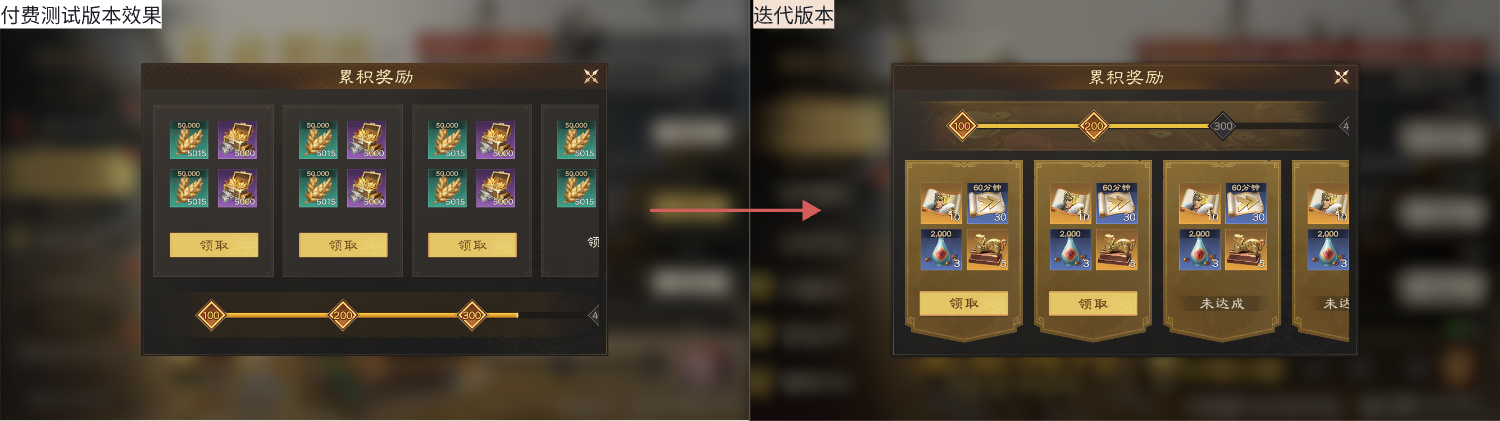Click the 60分钟 speed-up item in the 未达成 card

coord(1246,203)
